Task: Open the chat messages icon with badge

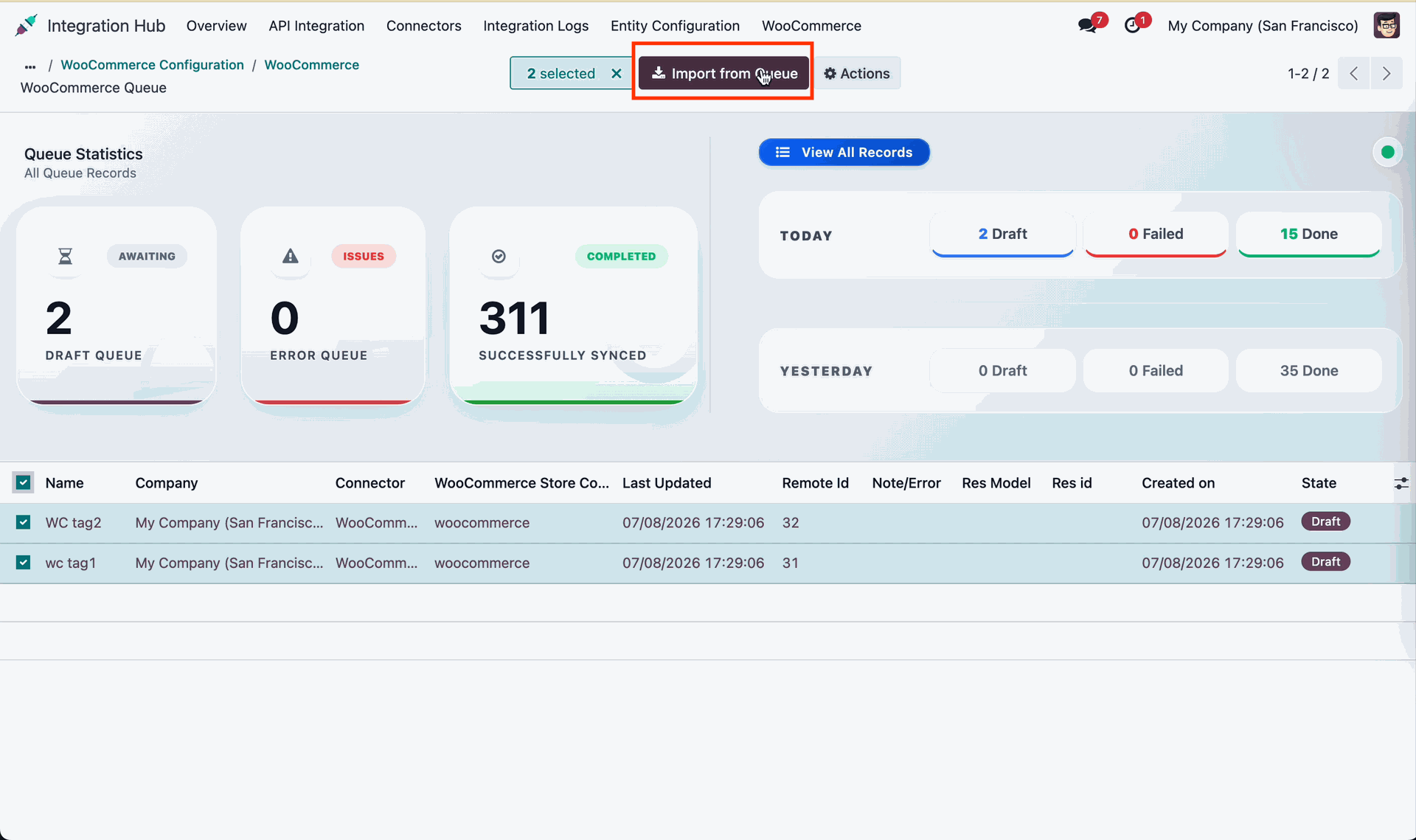Action: click(1087, 26)
